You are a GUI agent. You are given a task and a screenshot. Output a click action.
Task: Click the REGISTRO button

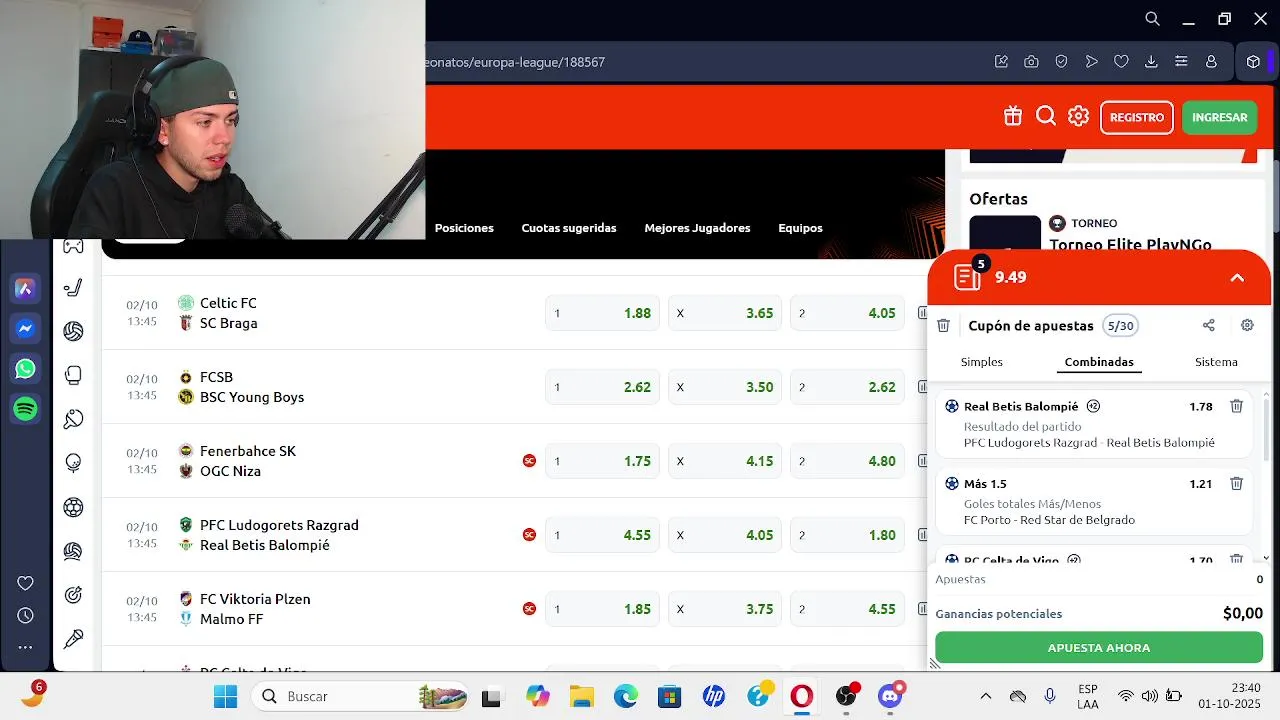(x=1137, y=117)
